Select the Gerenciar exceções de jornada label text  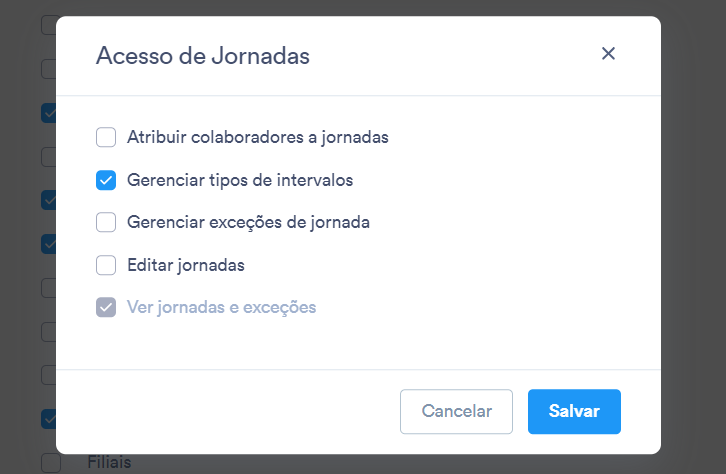tap(248, 223)
